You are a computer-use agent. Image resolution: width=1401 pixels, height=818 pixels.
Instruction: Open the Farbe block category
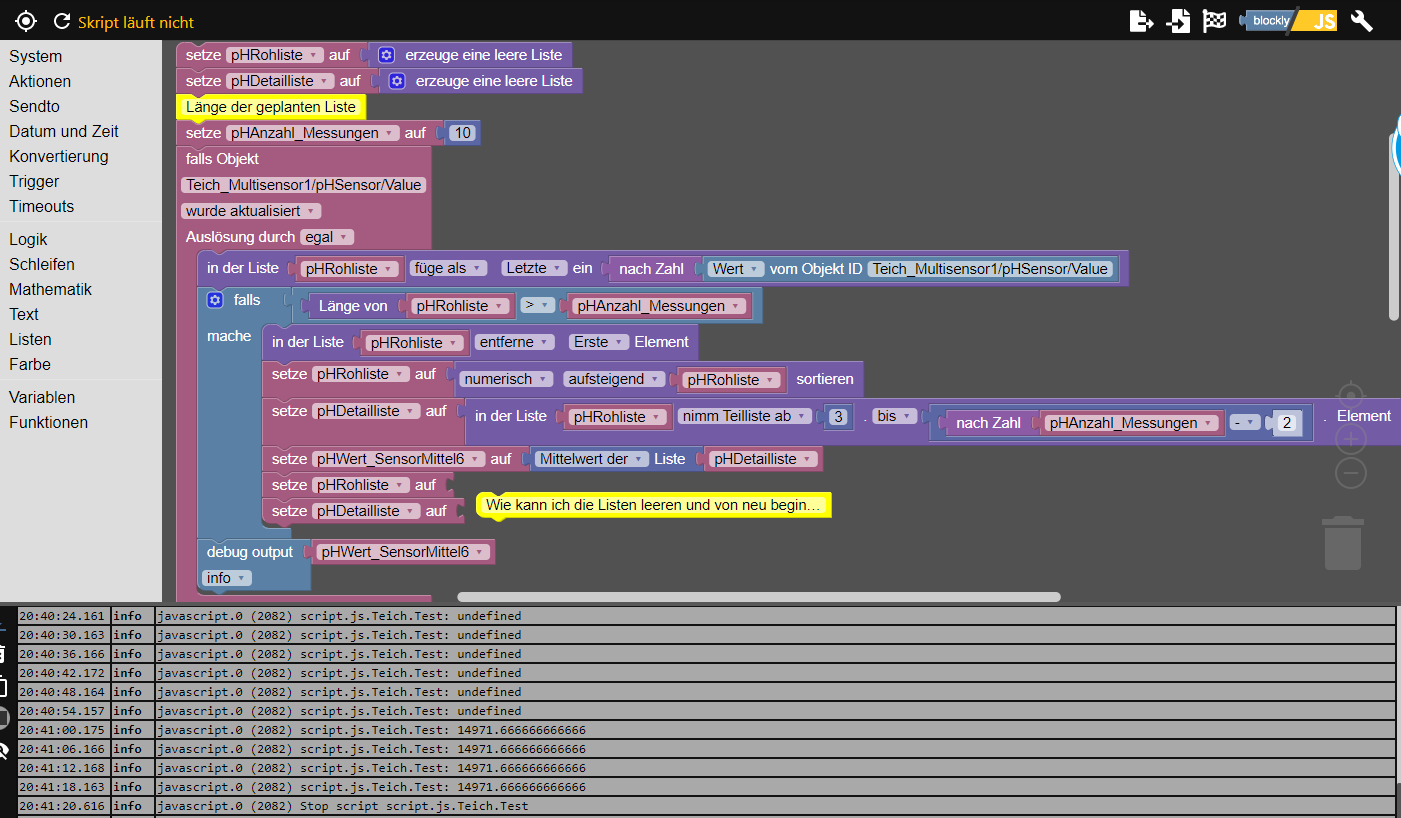coord(30,365)
